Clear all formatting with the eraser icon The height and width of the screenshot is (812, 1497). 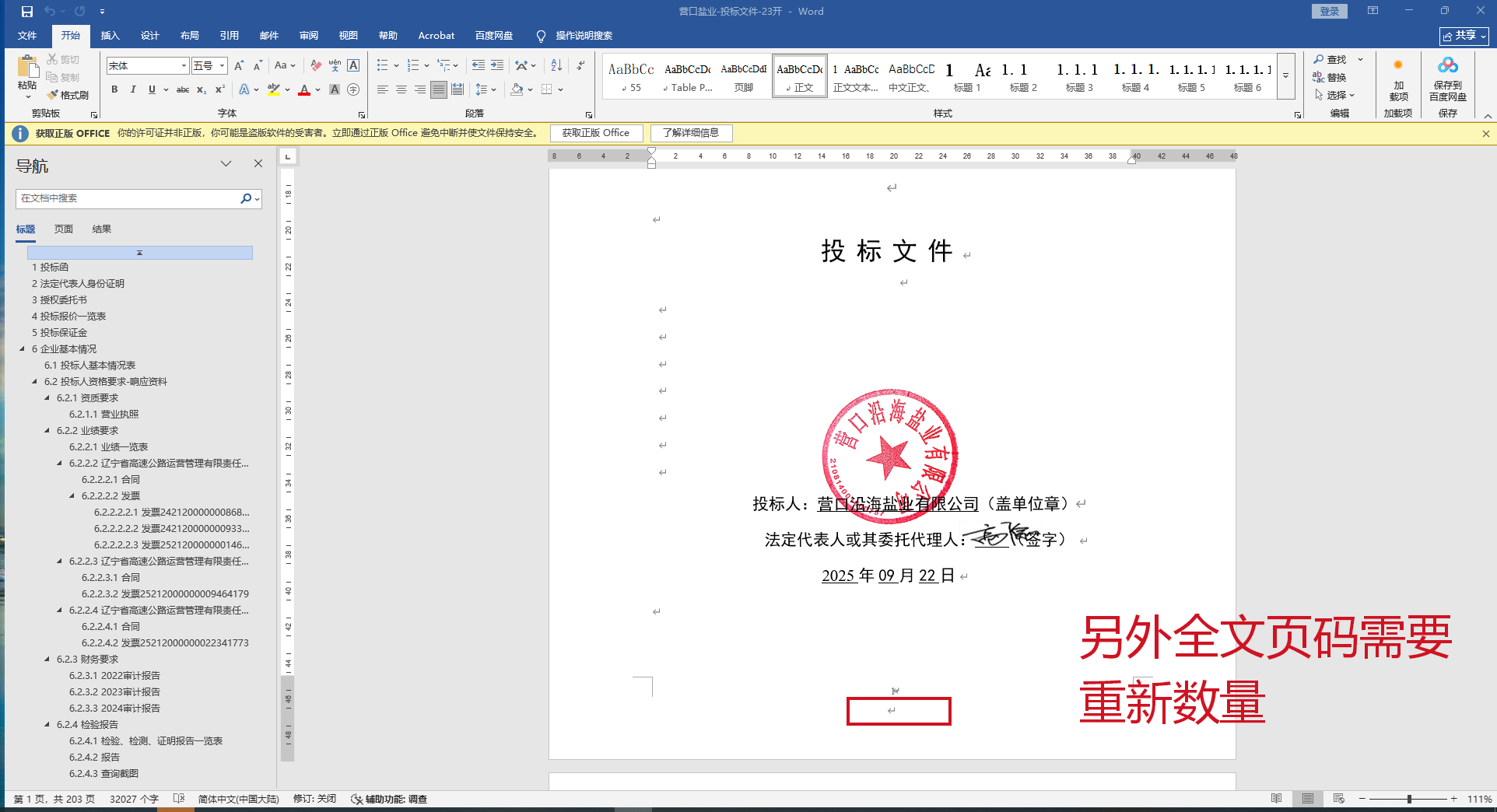316,65
